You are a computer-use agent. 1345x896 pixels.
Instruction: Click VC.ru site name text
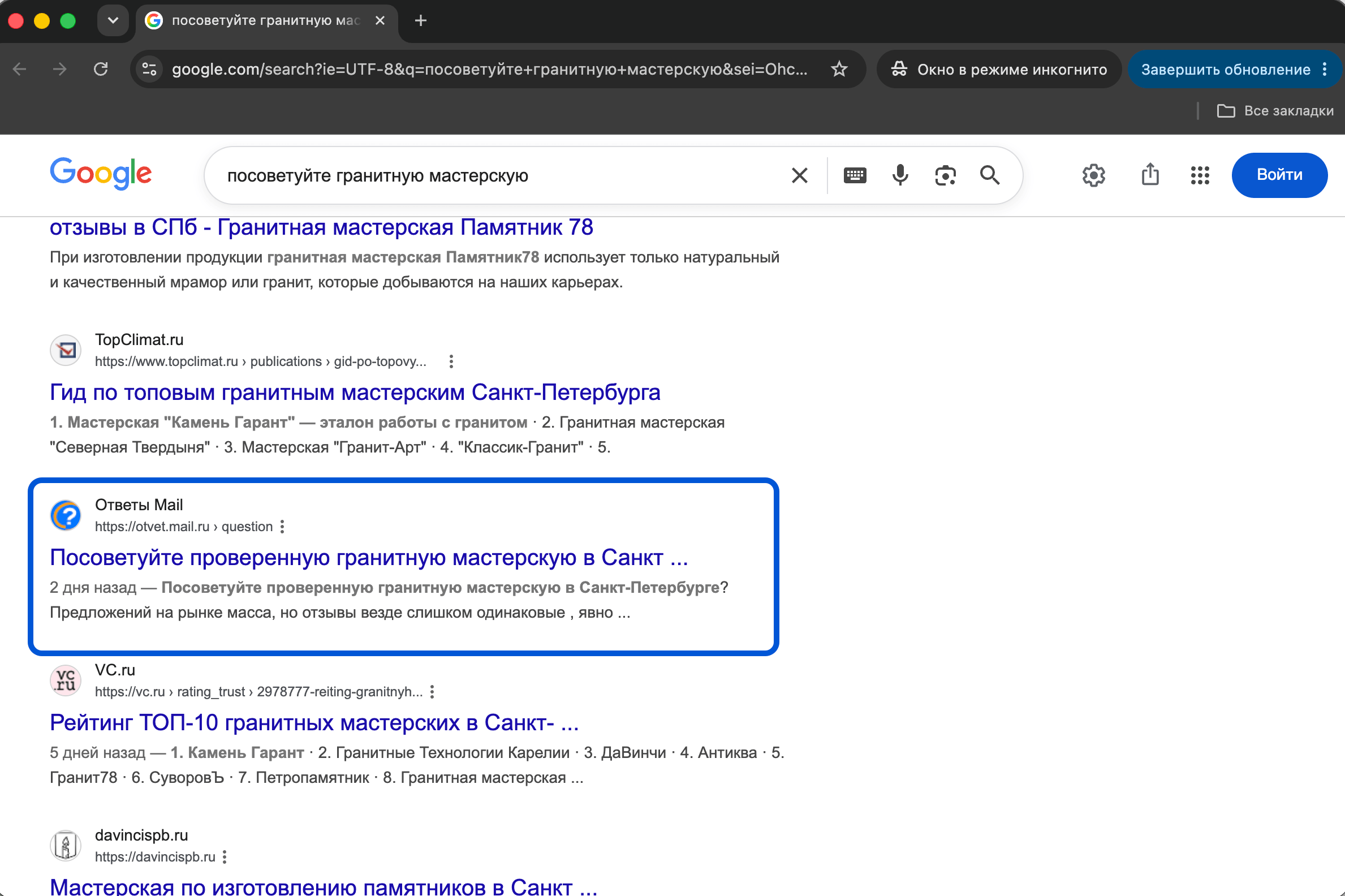(115, 670)
